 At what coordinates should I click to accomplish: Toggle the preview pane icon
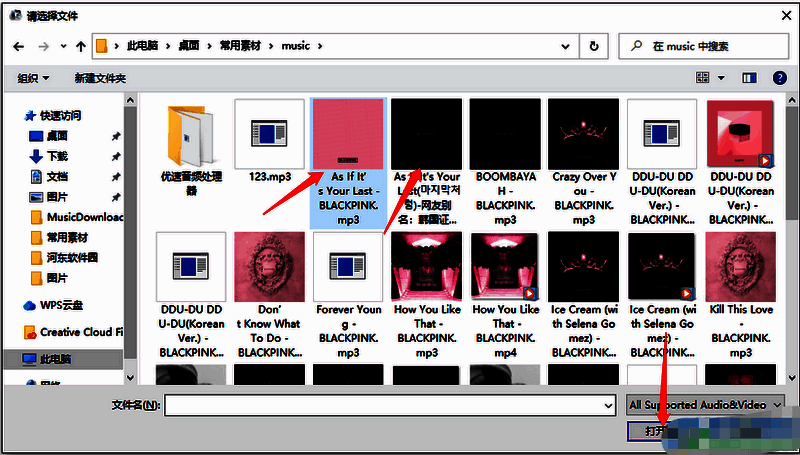pos(749,78)
